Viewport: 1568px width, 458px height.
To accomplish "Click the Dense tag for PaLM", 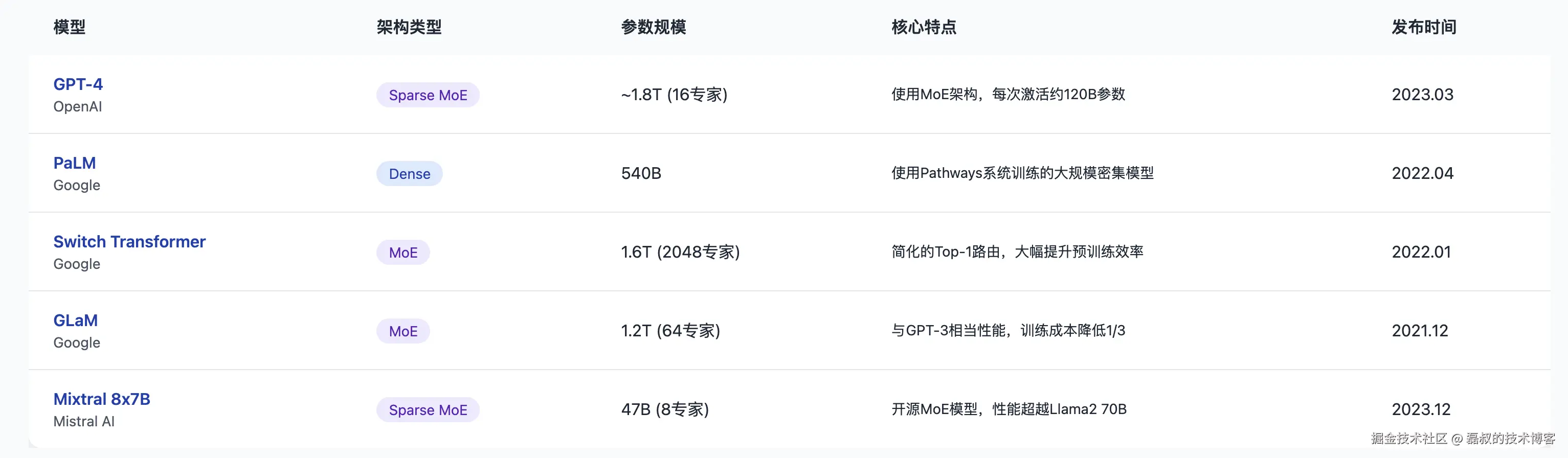I will click(410, 174).
